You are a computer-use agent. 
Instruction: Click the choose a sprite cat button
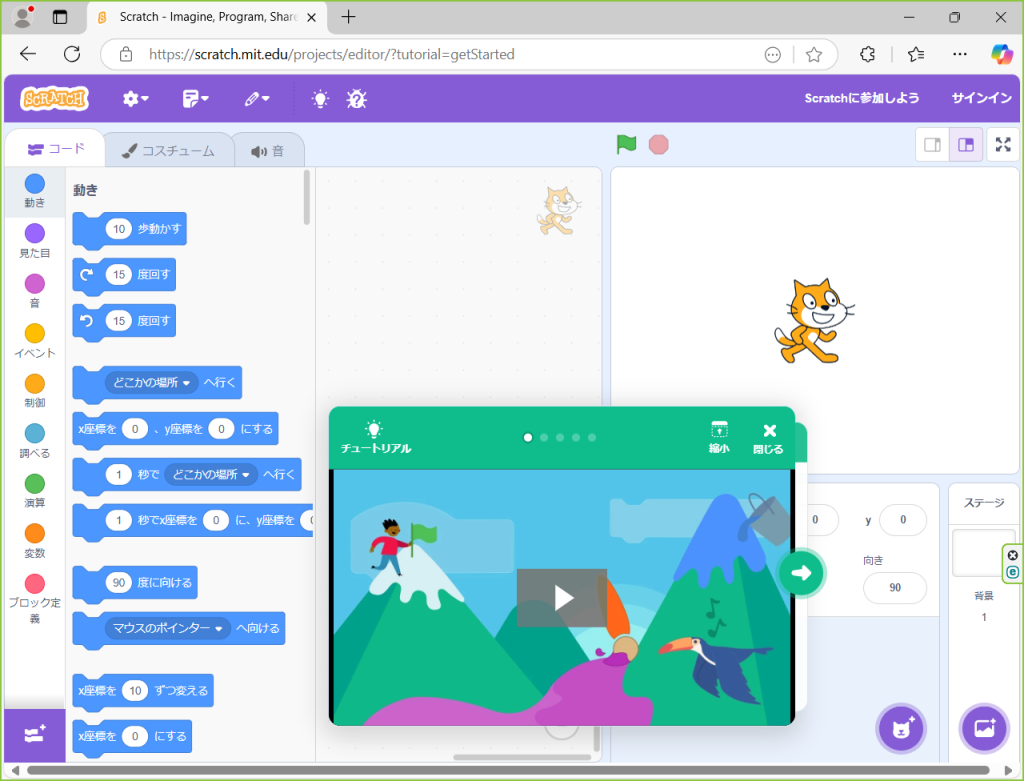[901, 728]
